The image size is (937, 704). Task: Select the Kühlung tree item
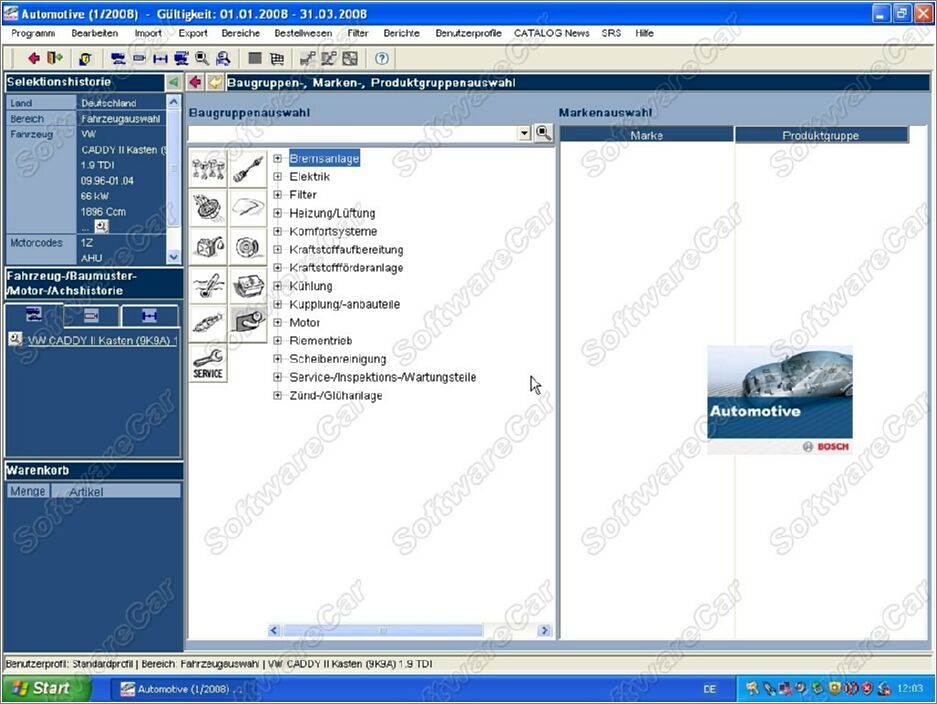[x=310, y=286]
